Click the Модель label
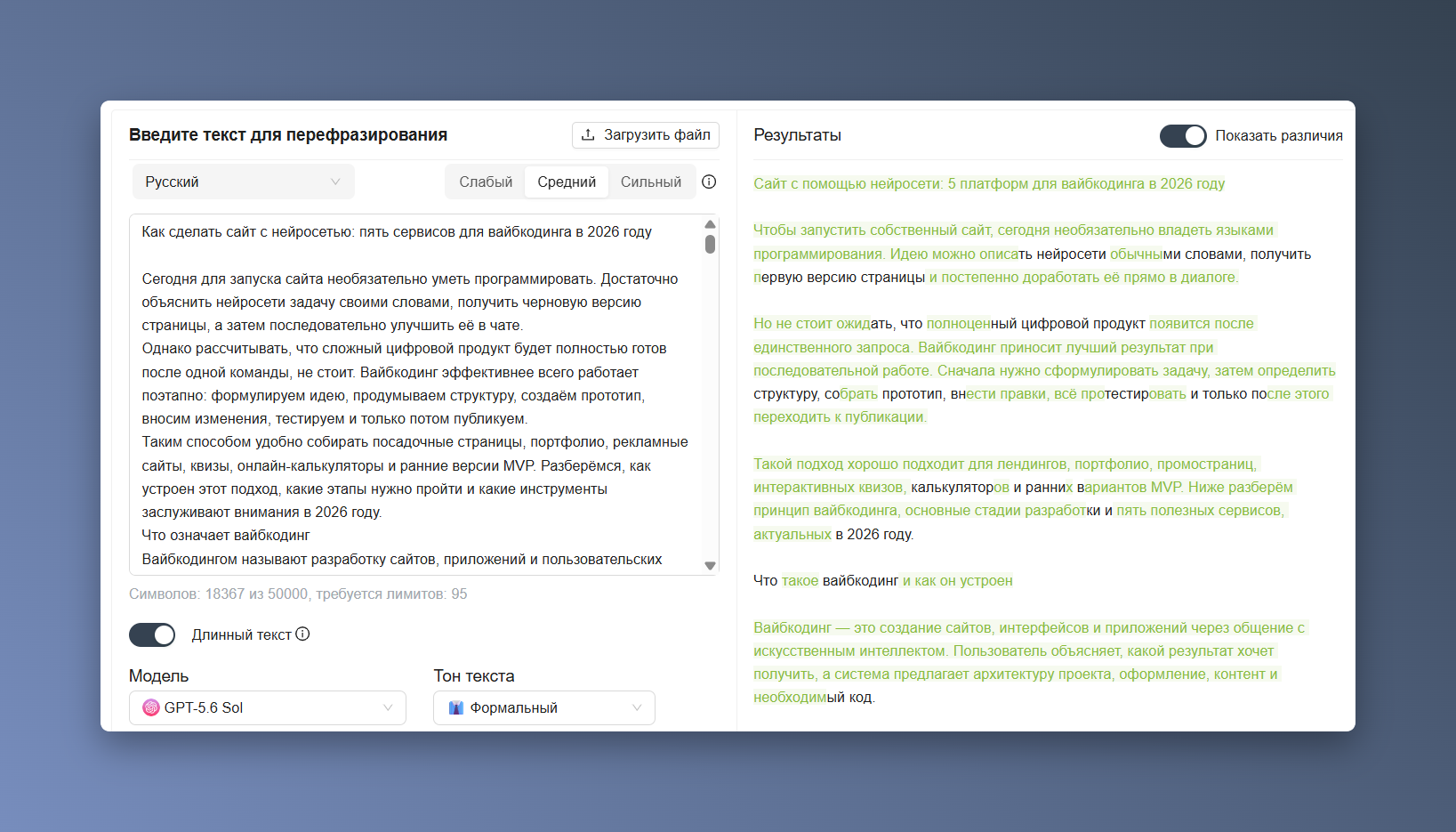 (x=159, y=675)
